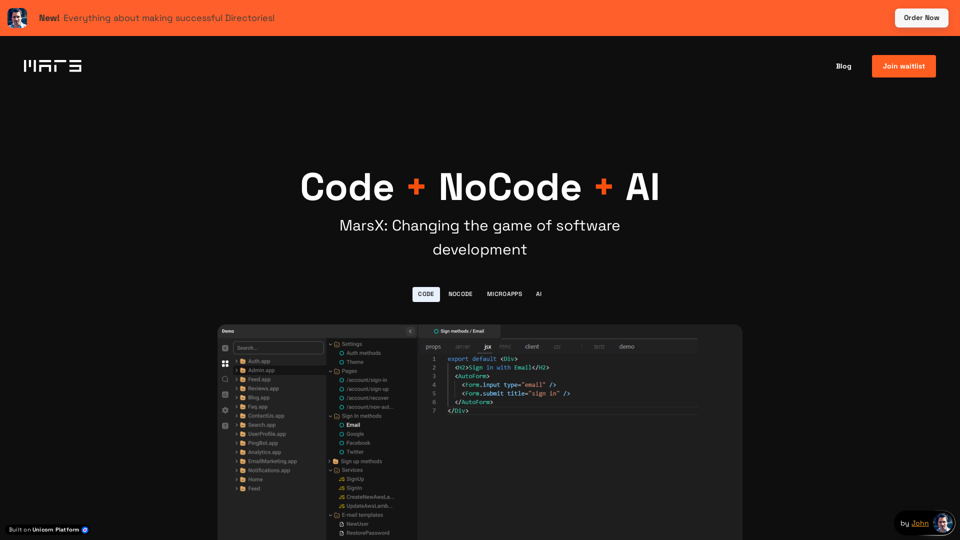Click the Sign up methods folder icon
960x540 pixels.
pos(336,461)
